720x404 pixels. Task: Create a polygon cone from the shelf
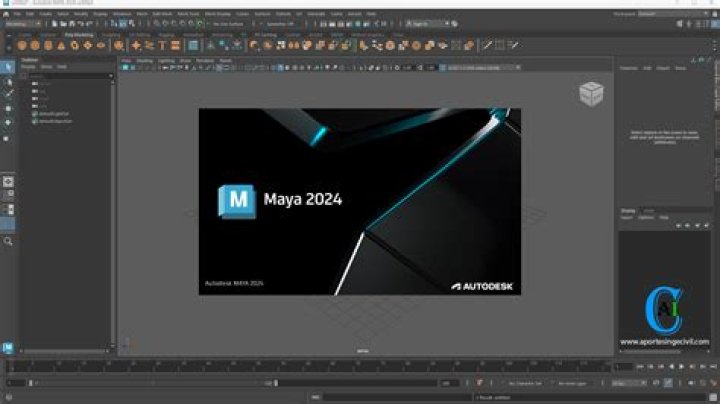(61, 45)
